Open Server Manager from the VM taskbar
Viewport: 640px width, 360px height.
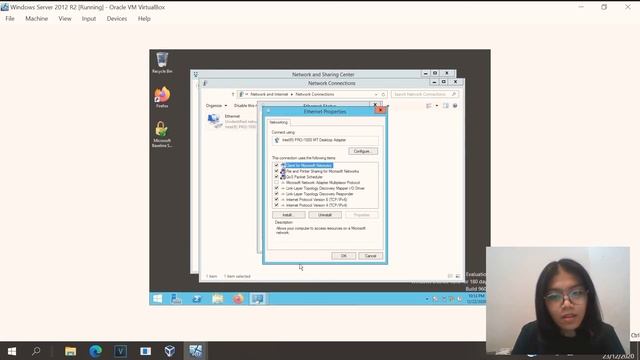(176, 299)
